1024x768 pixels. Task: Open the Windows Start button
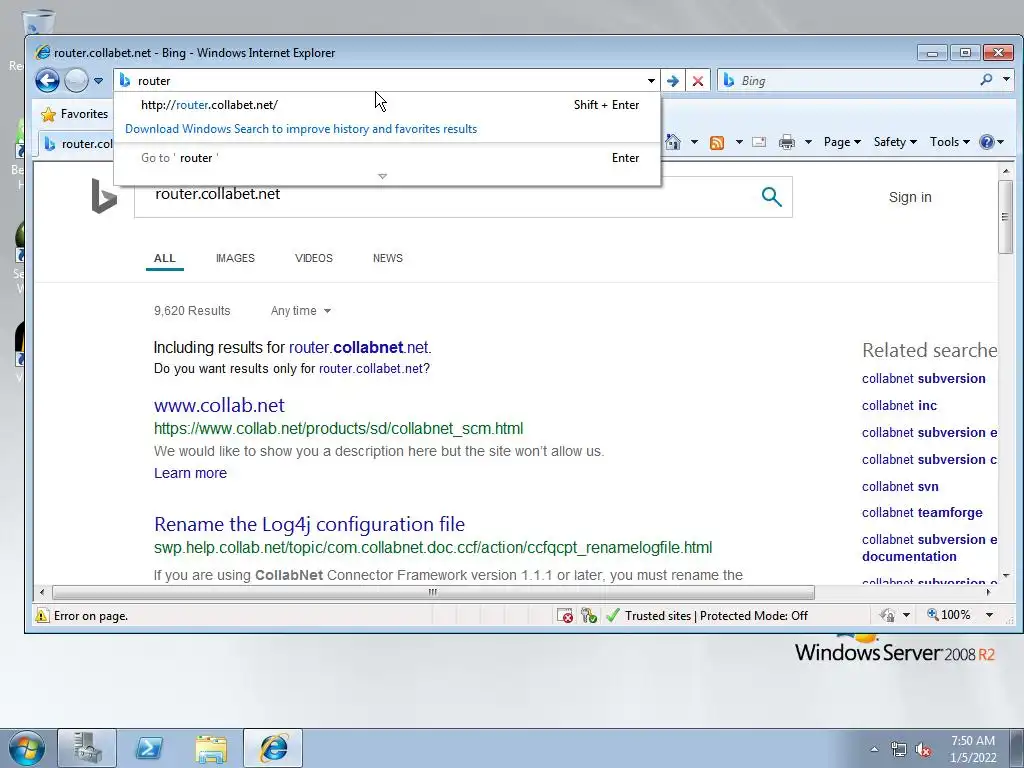pyautogui.click(x=27, y=748)
